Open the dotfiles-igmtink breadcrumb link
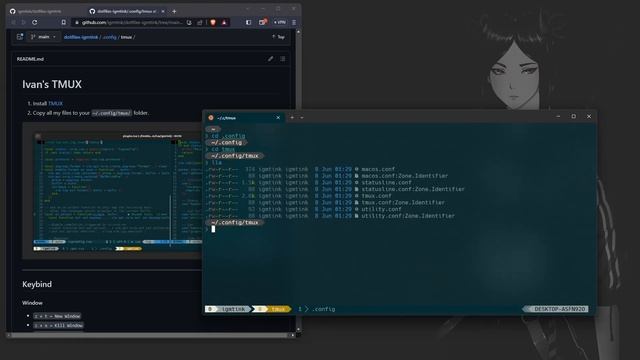 81,37
